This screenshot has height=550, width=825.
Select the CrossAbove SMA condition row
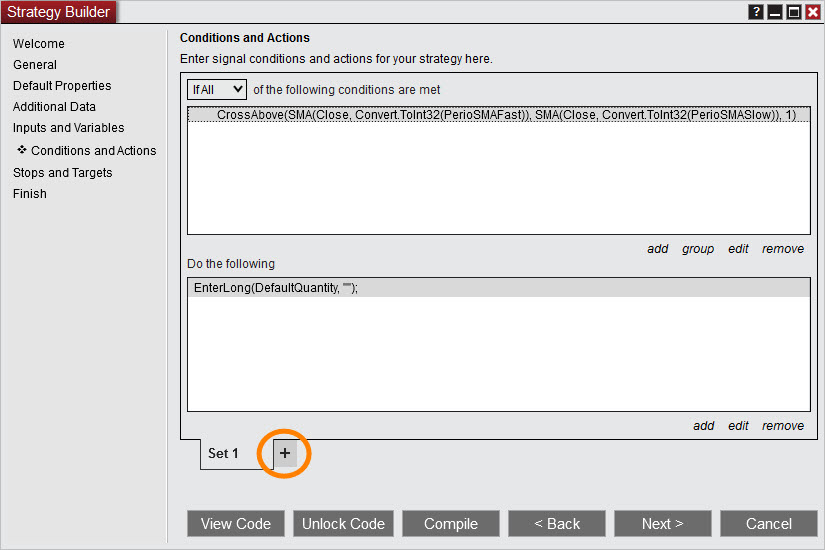tap(499, 115)
